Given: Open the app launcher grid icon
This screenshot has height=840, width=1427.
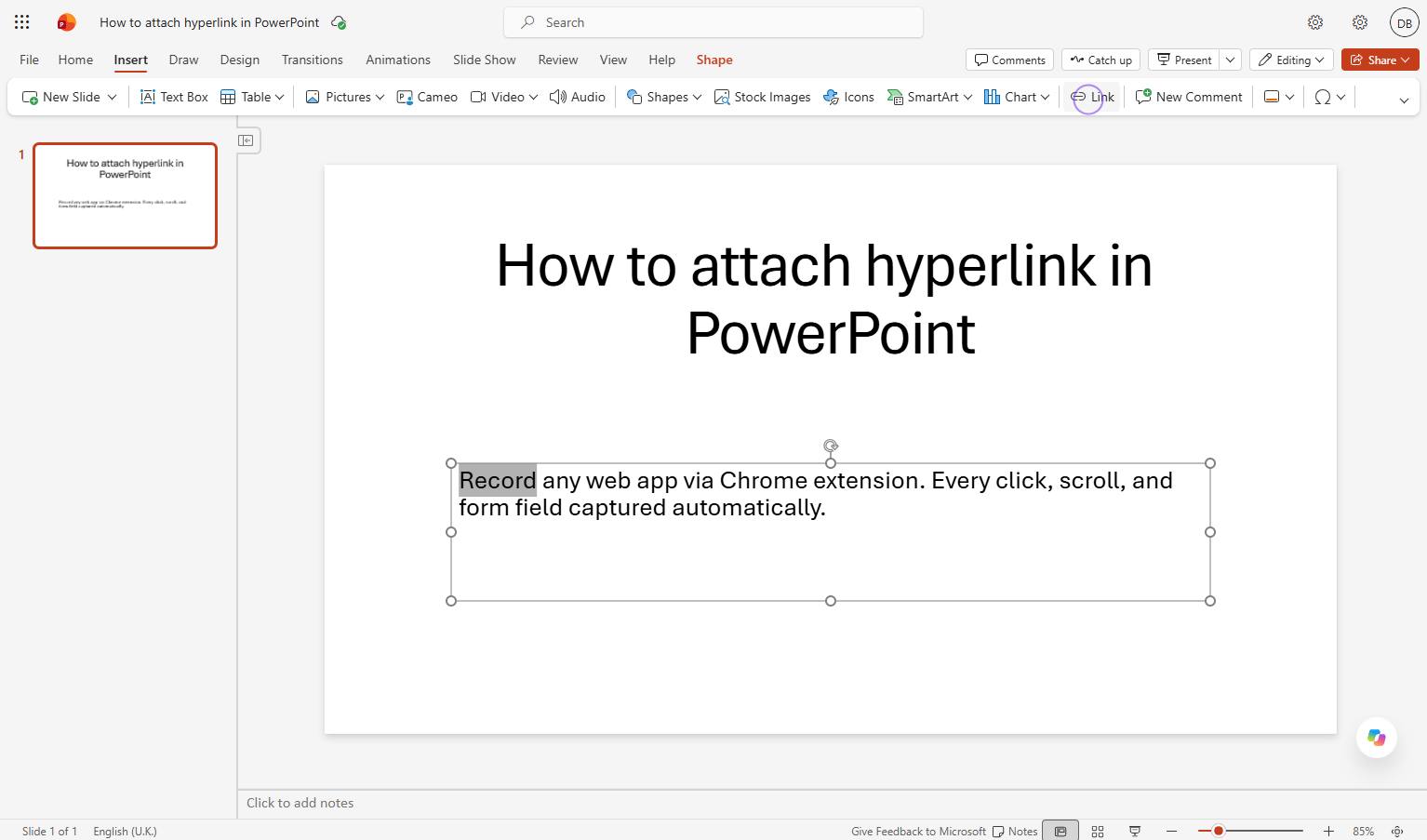Looking at the screenshot, I should [x=21, y=22].
